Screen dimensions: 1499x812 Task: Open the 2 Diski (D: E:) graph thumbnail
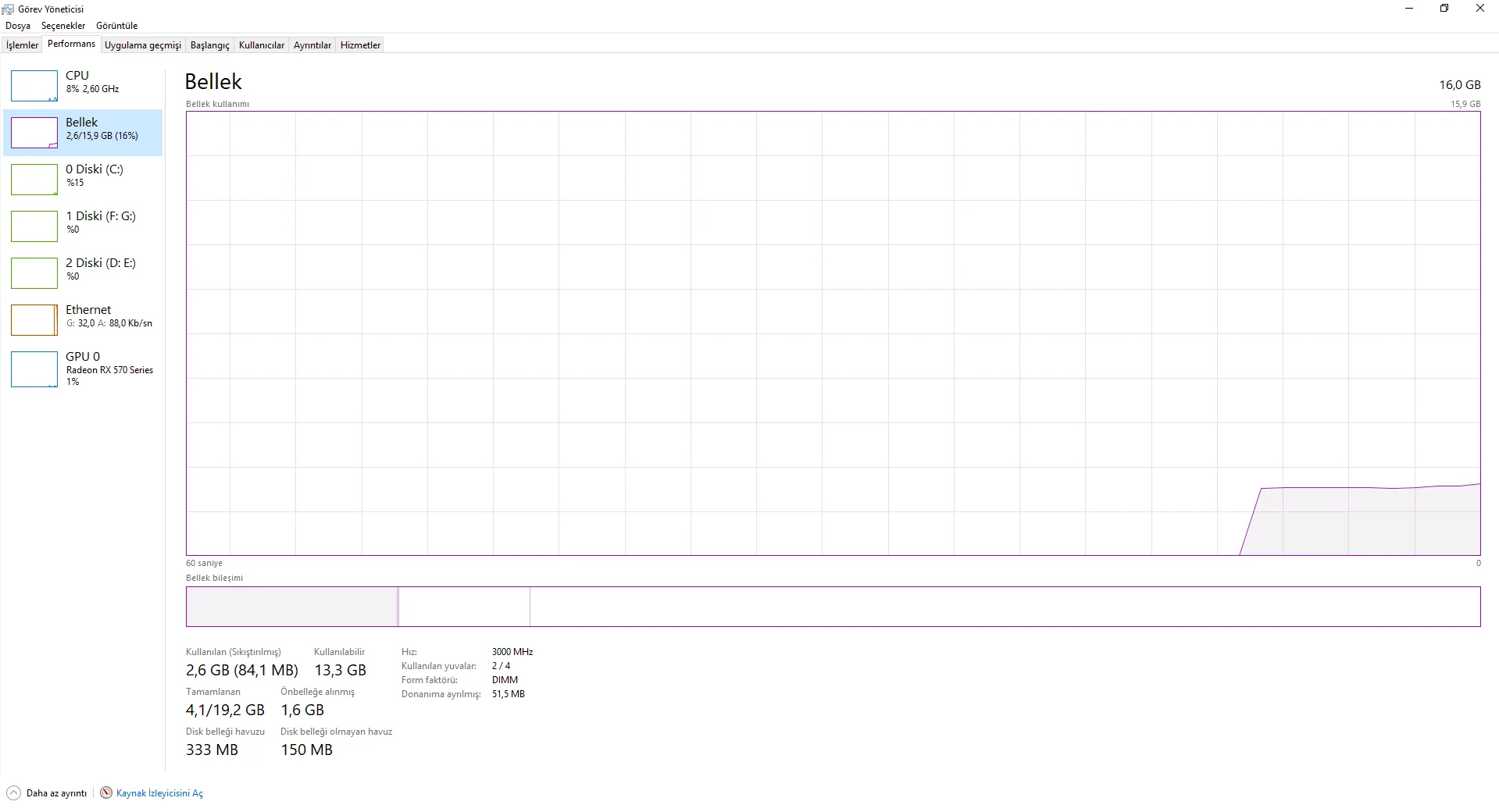click(34, 273)
